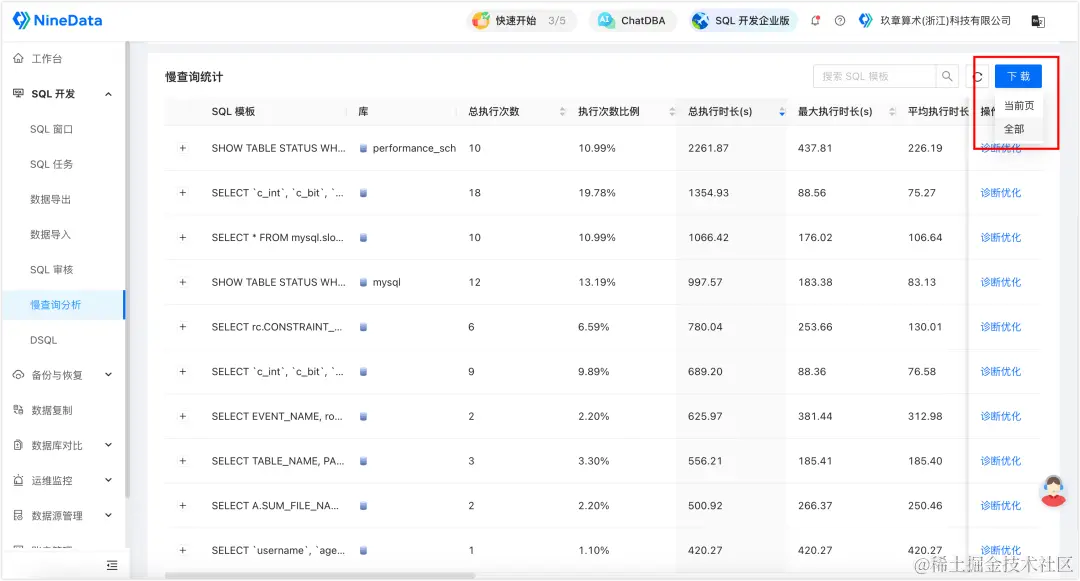Expand the SELECT A.SUM_FILE_NA row
This screenshot has height=581, width=1080.
(x=183, y=506)
